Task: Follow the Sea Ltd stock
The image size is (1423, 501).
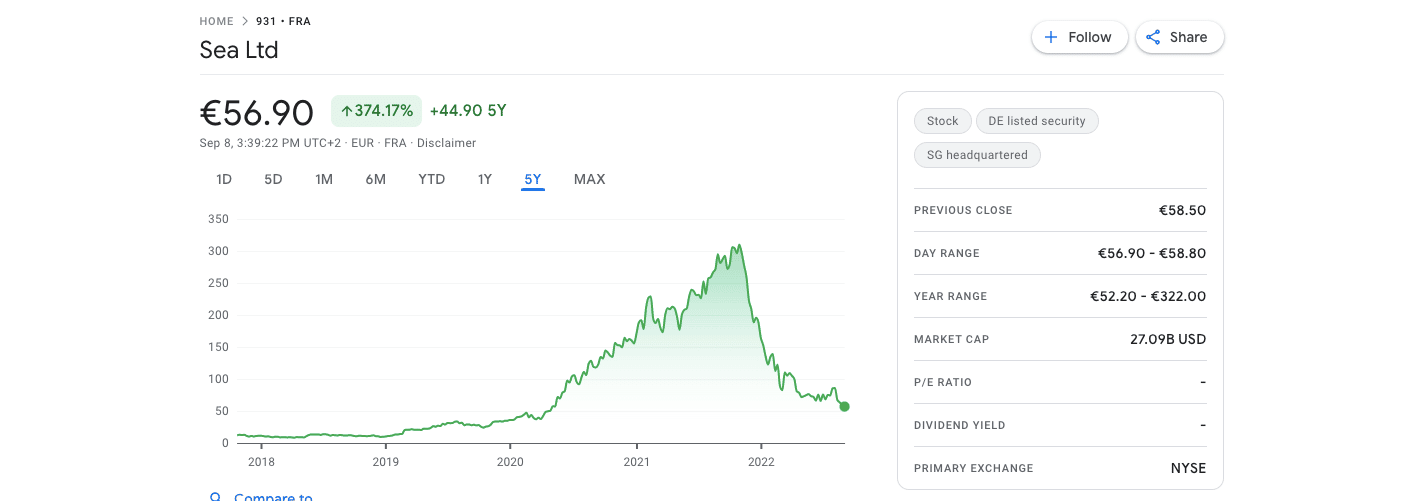Action: (x=1079, y=37)
